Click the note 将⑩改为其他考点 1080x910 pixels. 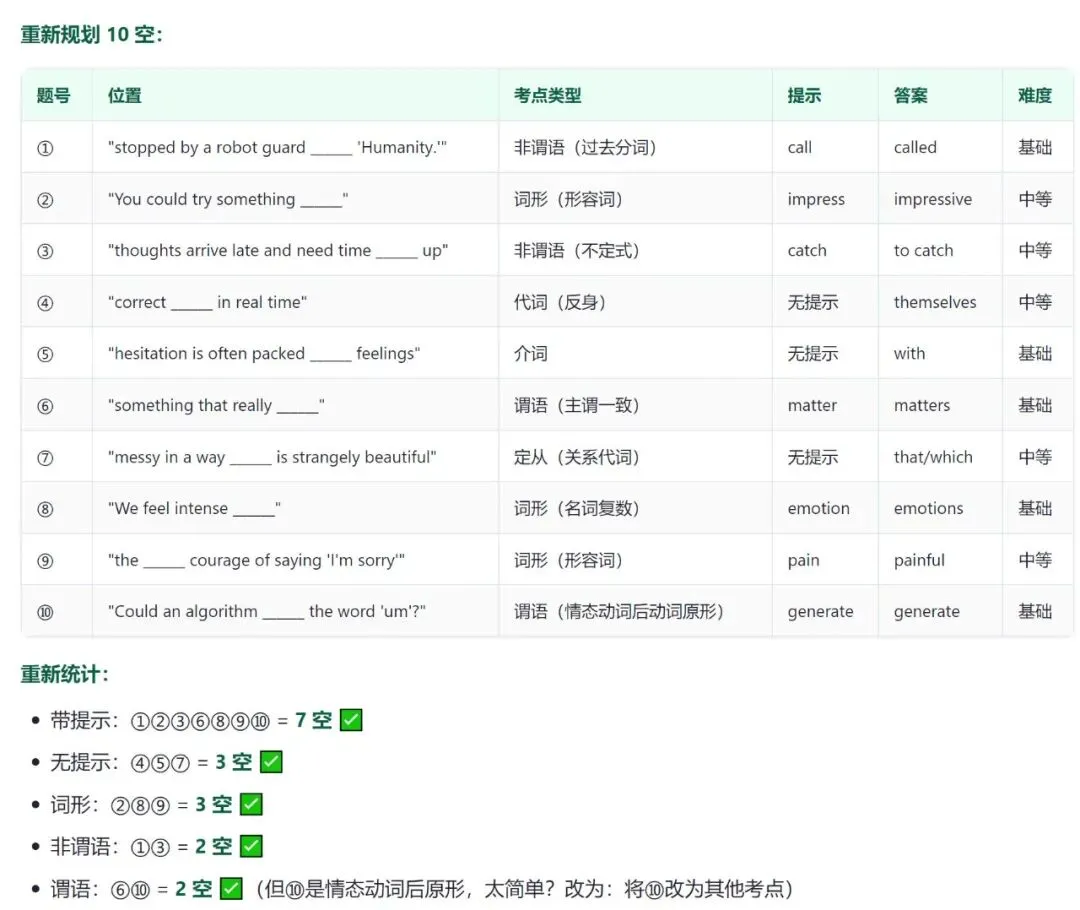[x=703, y=889]
